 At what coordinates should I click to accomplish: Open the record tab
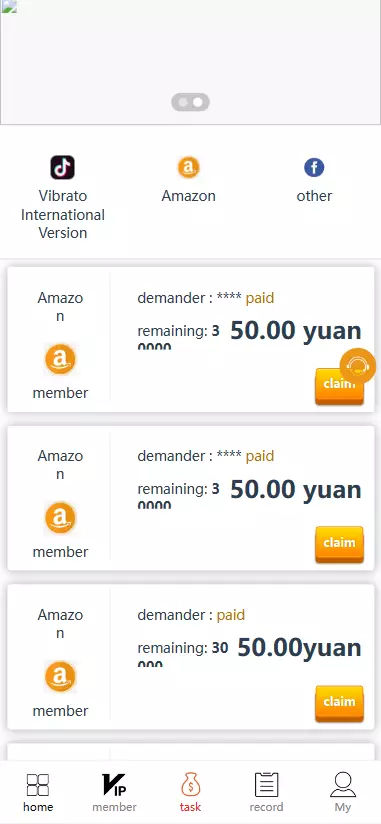tap(266, 792)
